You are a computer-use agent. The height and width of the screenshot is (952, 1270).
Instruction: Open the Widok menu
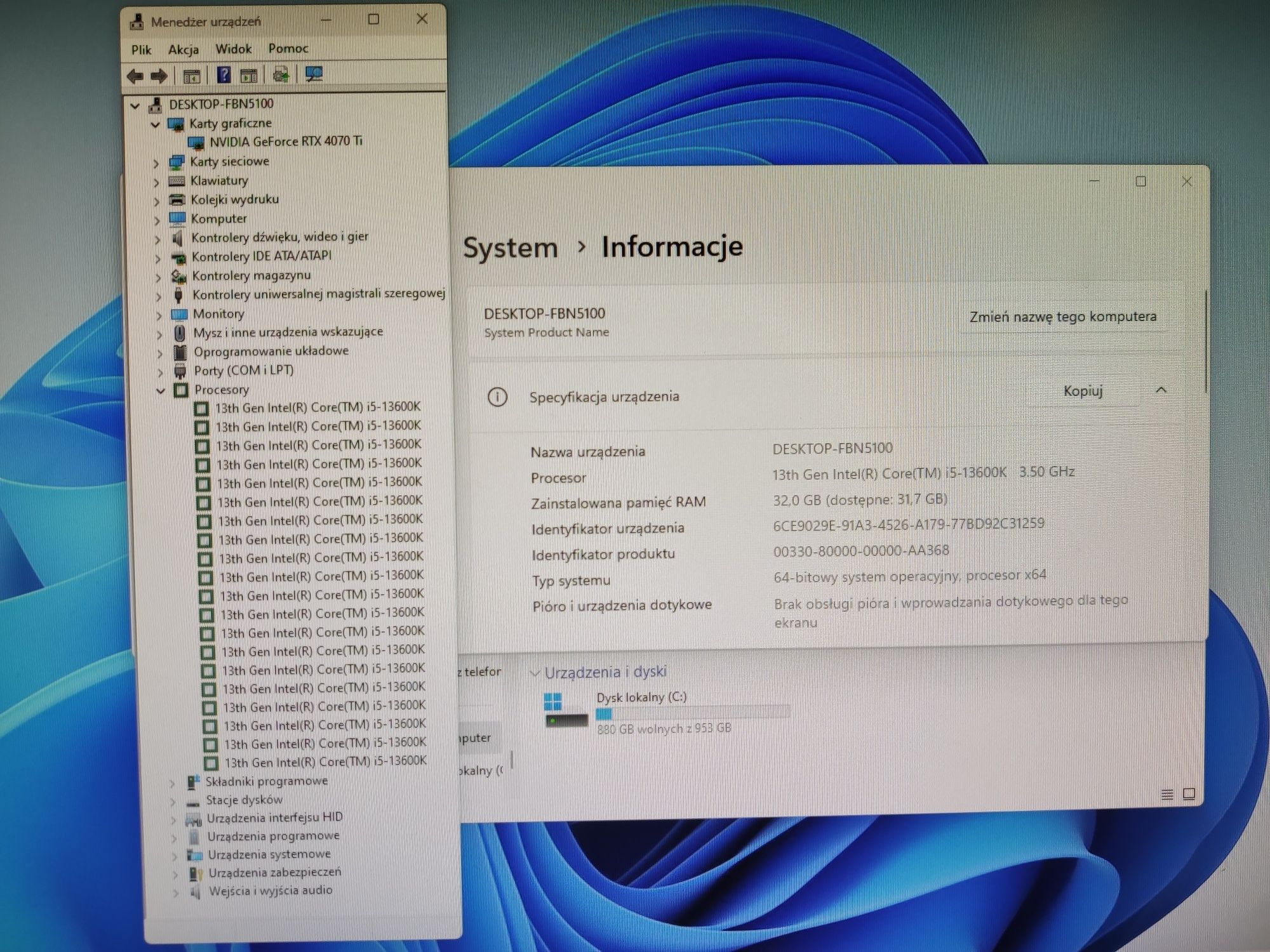click(x=234, y=49)
